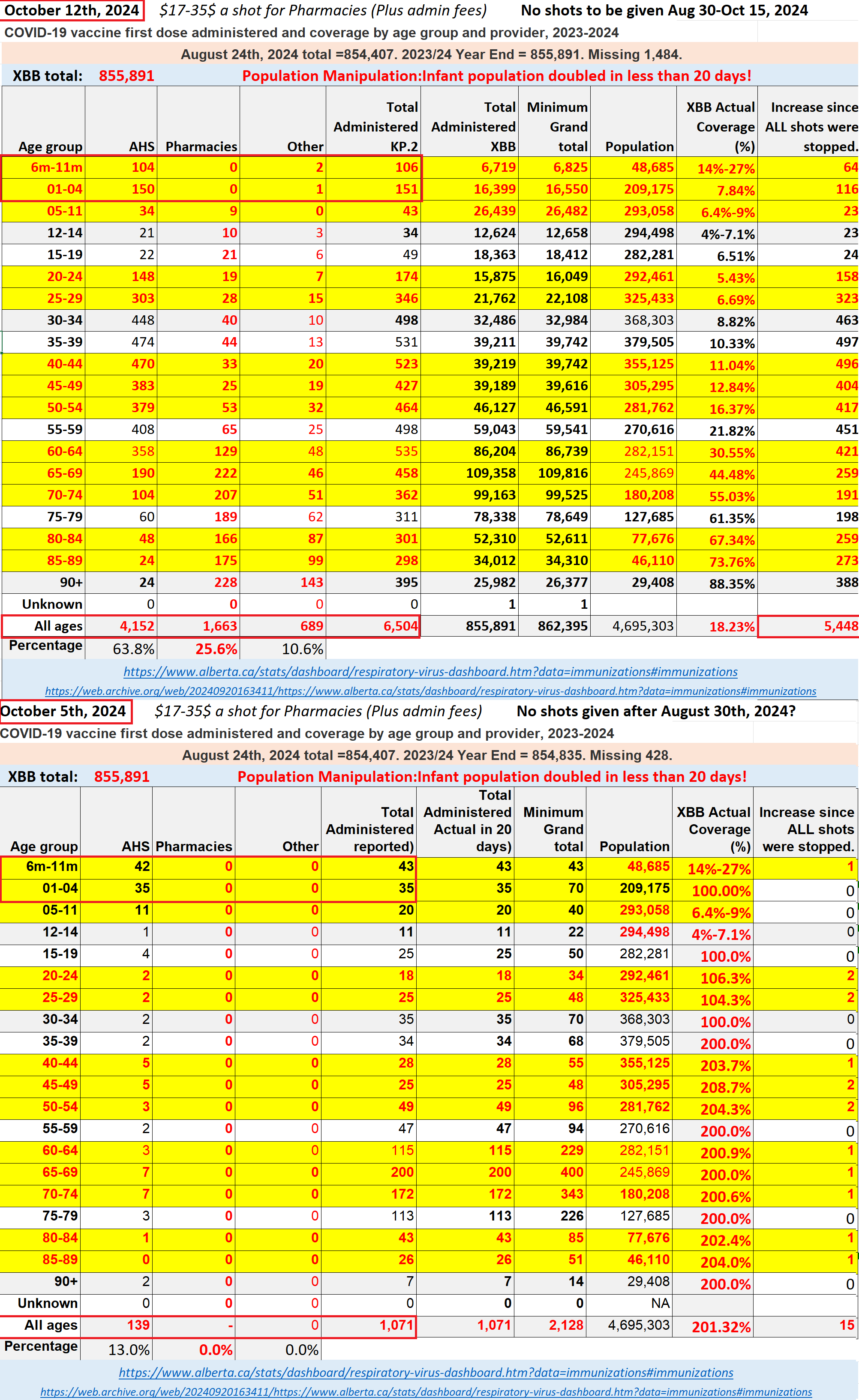This screenshot has height=1400, width=859.
Task: Select the 'XBB total:' label in the top table
Action: (x=47, y=76)
